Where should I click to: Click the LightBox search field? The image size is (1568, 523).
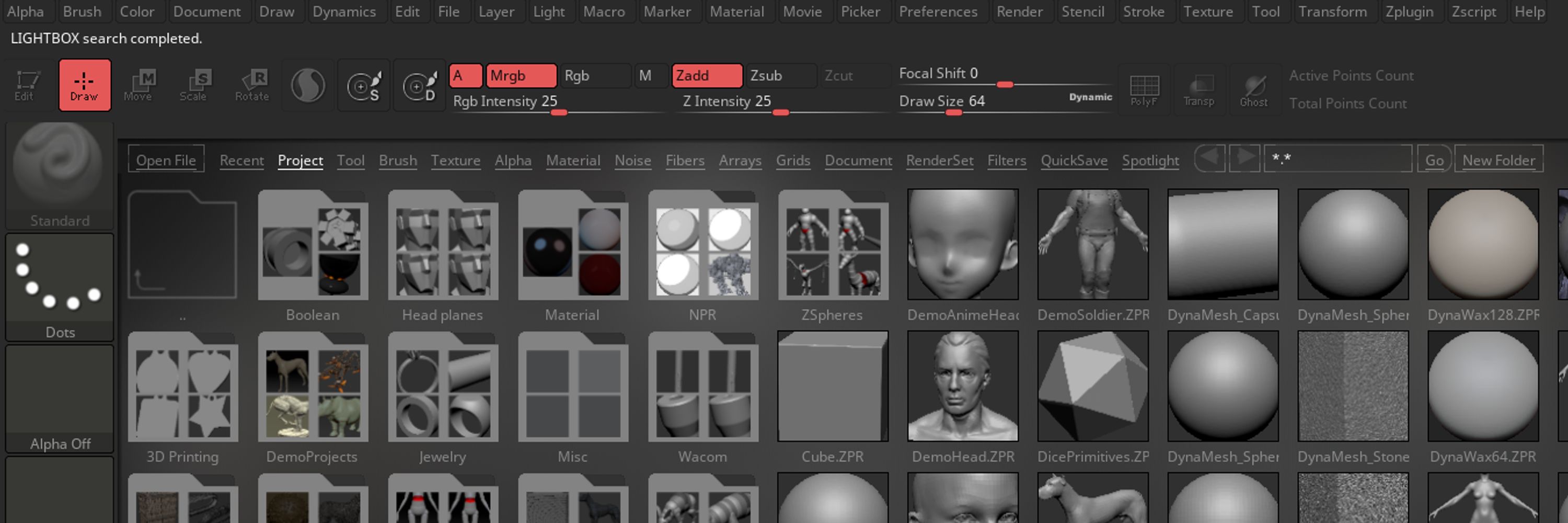(x=1338, y=159)
